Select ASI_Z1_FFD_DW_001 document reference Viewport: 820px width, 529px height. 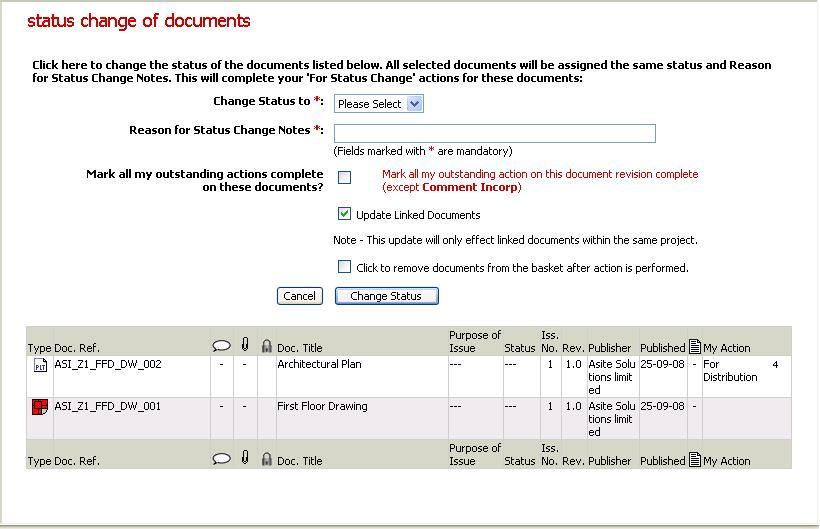pyautogui.click(x=107, y=406)
